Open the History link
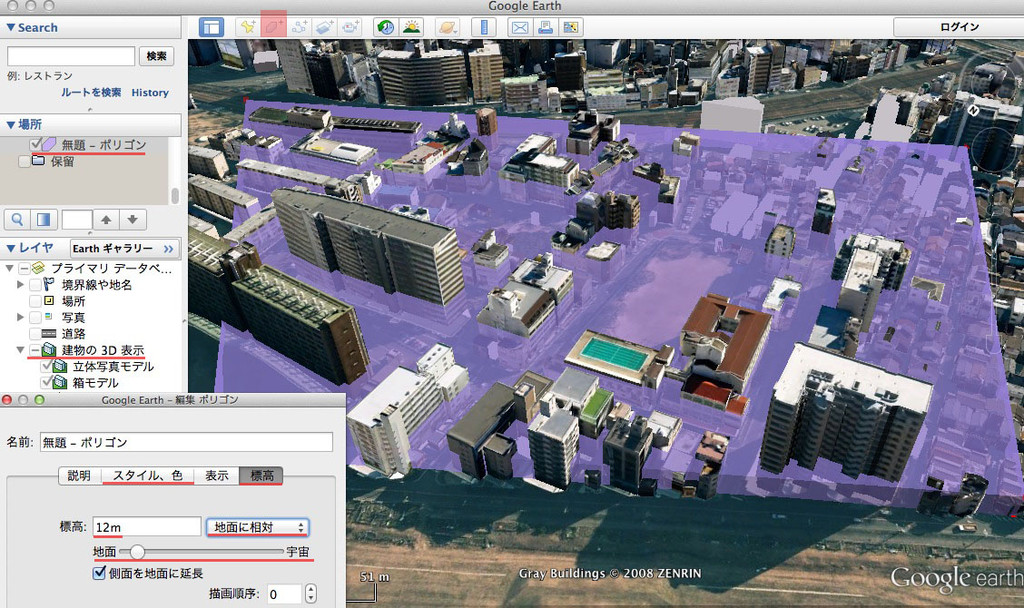1024x608 pixels. point(150,92)
